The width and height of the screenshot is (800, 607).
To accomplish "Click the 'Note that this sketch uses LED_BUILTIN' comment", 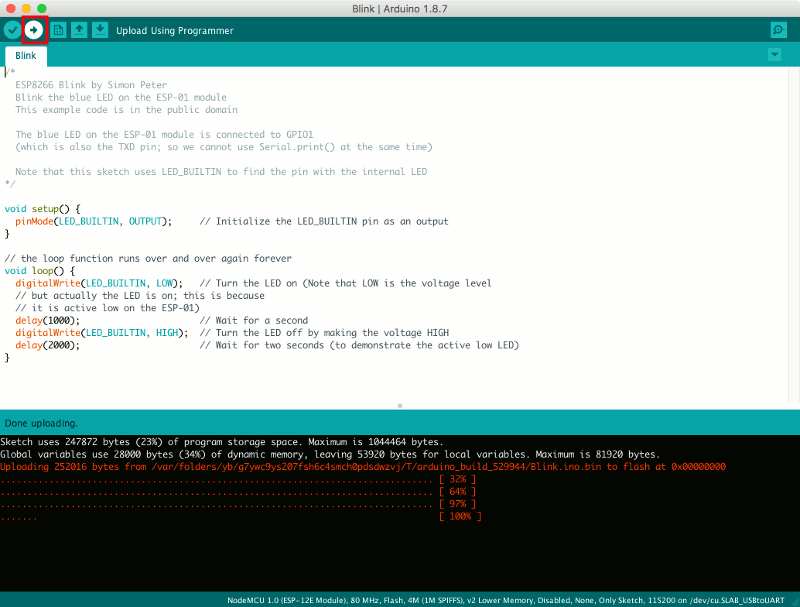I will (x=221, y=172).
